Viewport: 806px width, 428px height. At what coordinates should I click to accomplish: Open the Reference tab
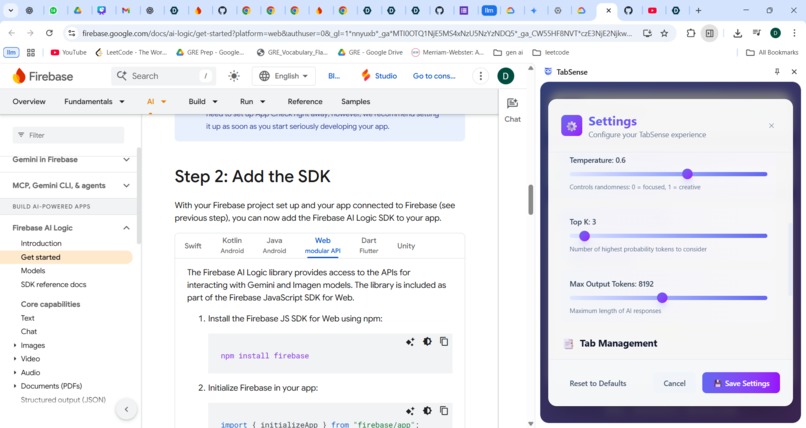coord(305,101)
